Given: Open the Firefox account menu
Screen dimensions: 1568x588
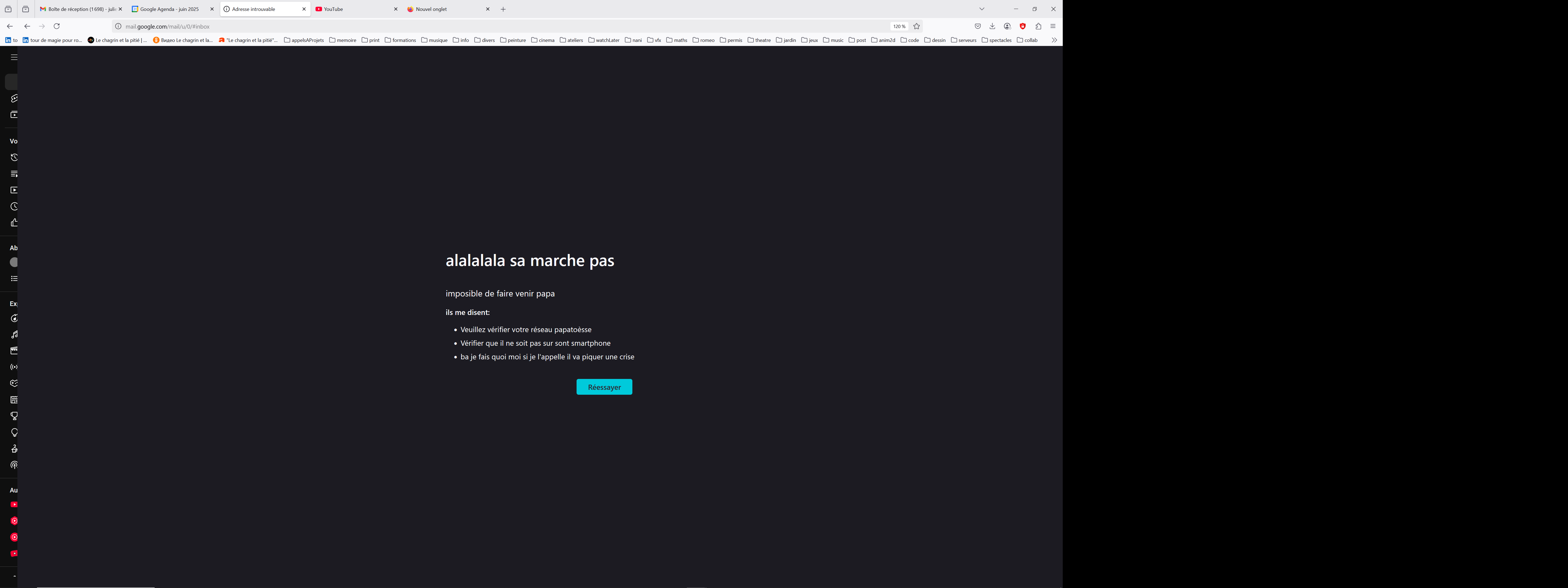Looking at the screenshot, I should tap(1007, 26).
